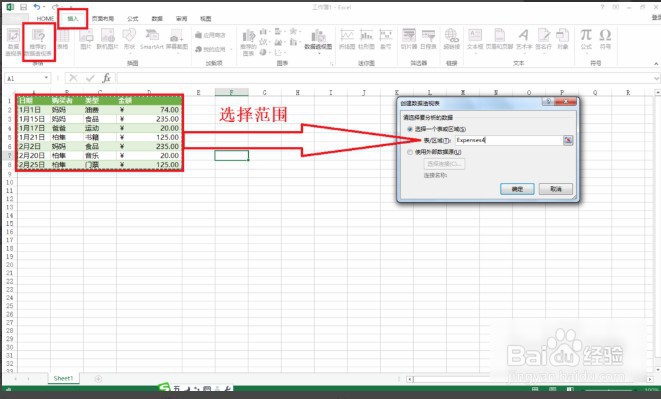Click the horizontal scrollbar left arrow

[x=409, y=379]
